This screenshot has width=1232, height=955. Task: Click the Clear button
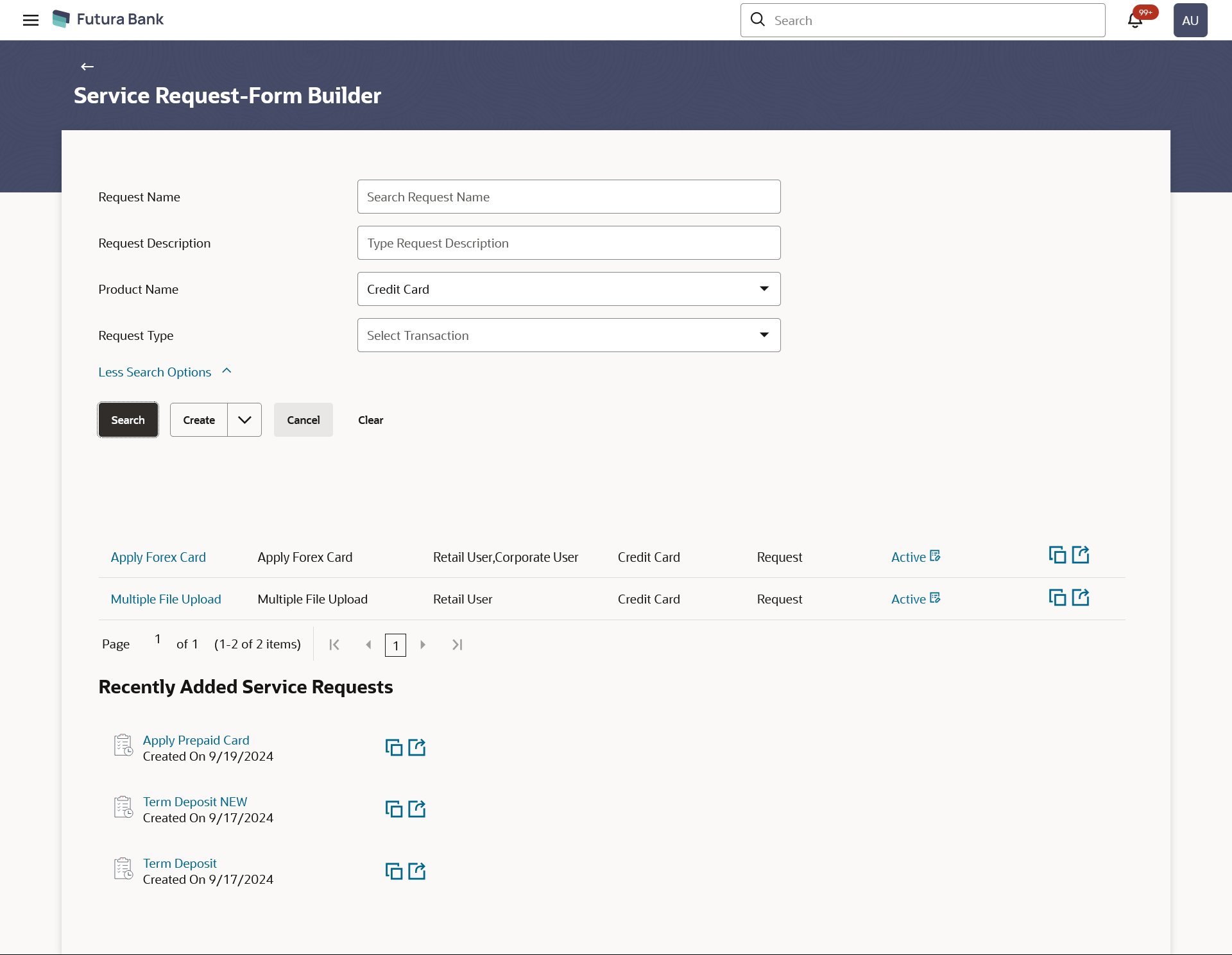click(370, 420)
